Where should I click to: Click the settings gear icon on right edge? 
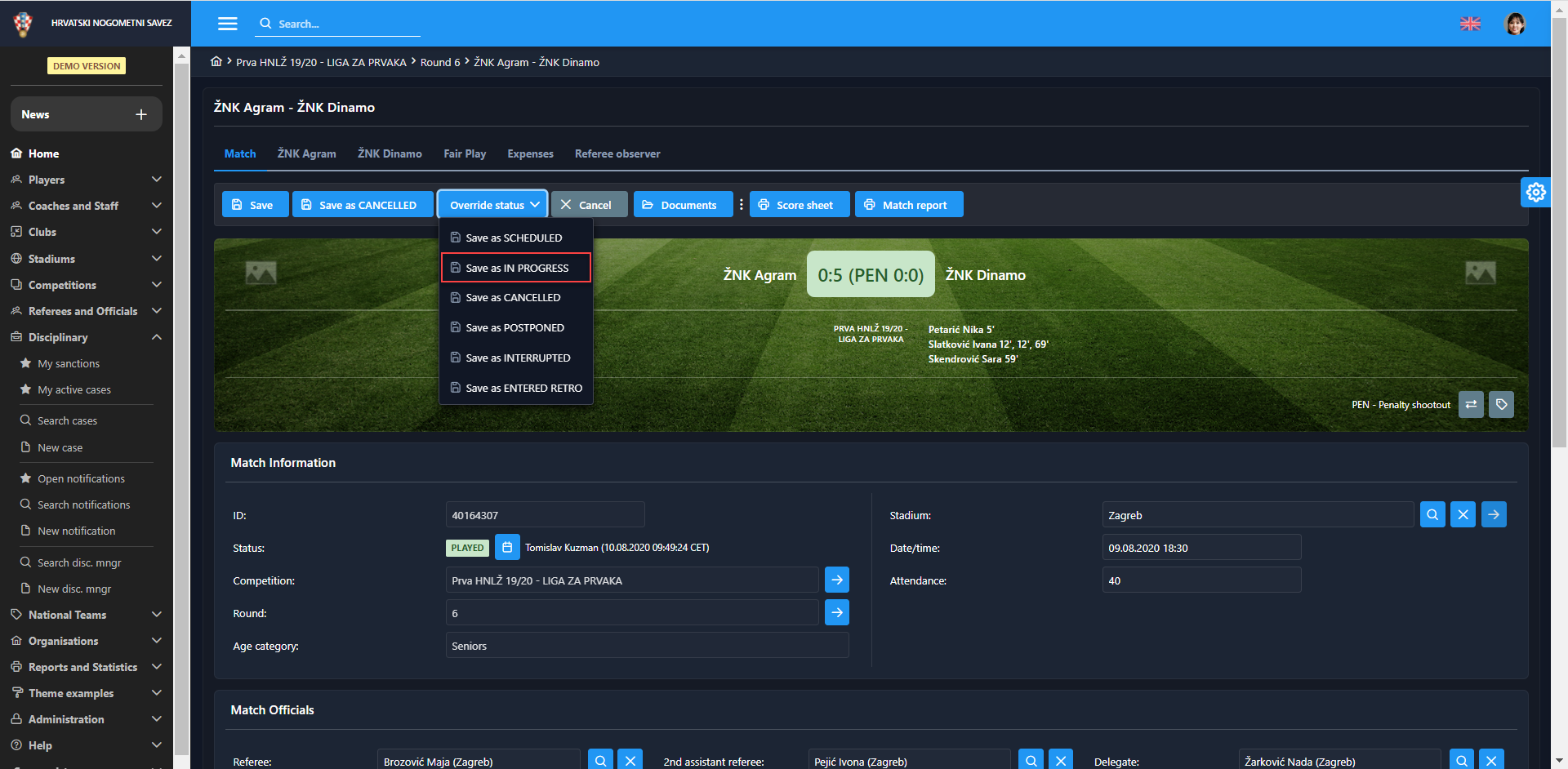pyautogui.click(x=1535, y=192)
